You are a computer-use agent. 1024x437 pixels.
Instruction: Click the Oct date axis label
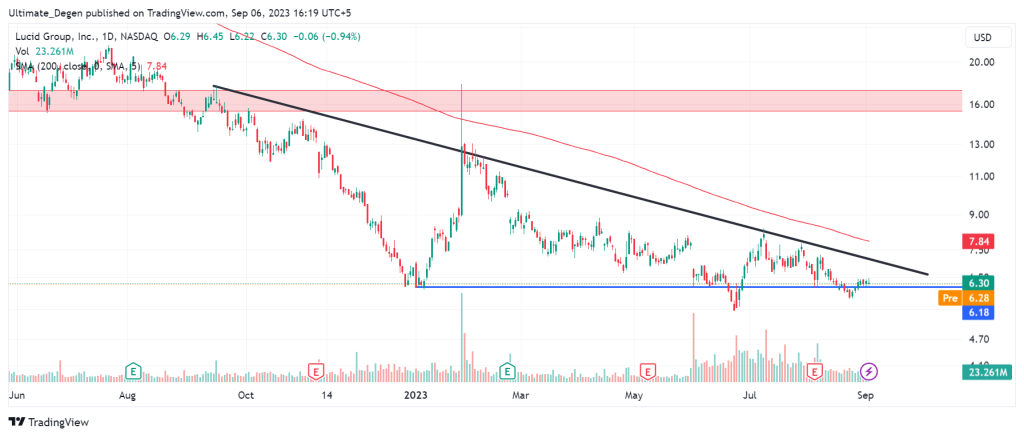[x=246, y=395]
